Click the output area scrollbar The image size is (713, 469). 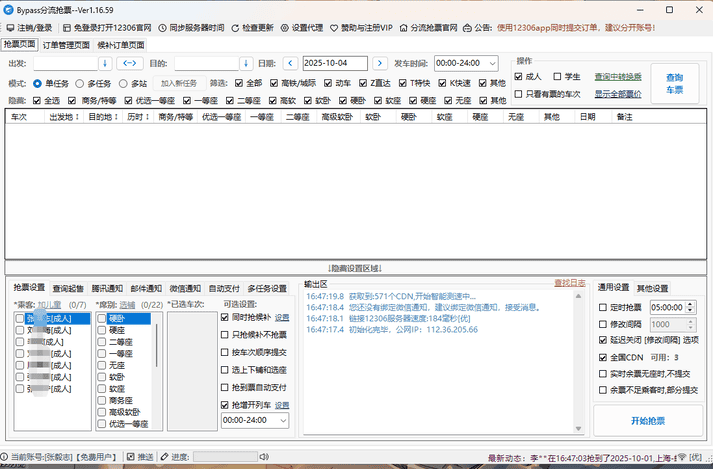(578, 362)
